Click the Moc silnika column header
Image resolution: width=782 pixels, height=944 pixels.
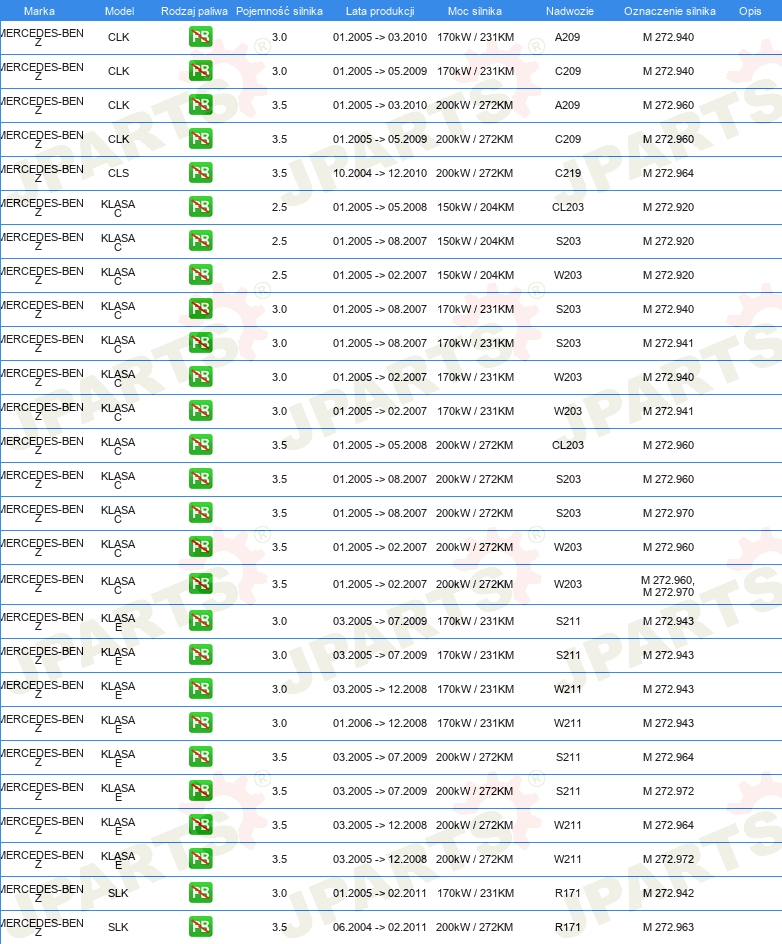coord(474,11)
